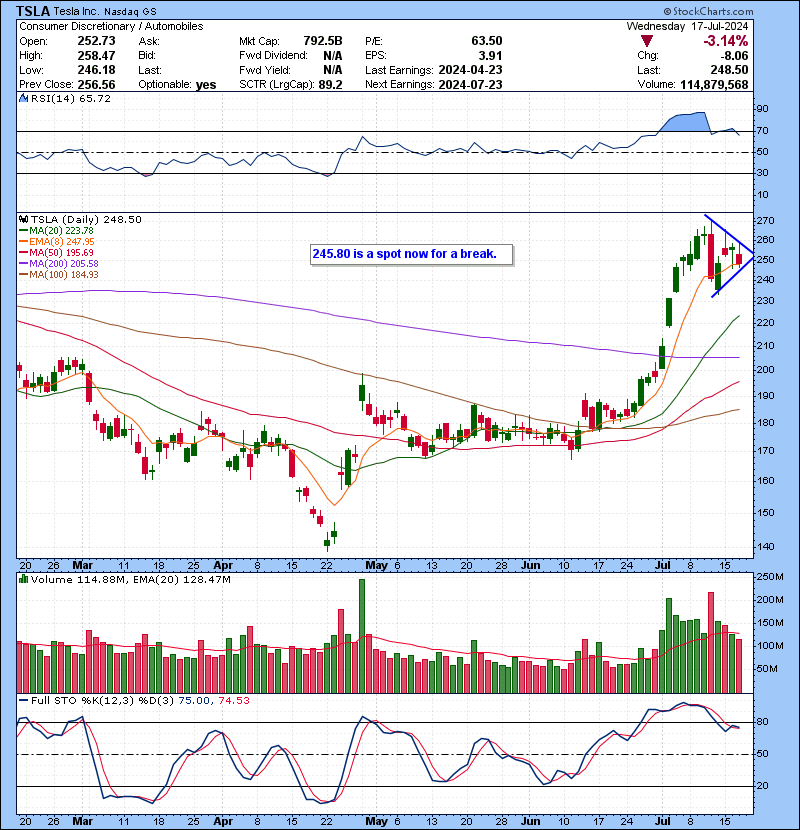Click Last Earnings date 2024-04-23
800x830 pixels.
[470, 70]
